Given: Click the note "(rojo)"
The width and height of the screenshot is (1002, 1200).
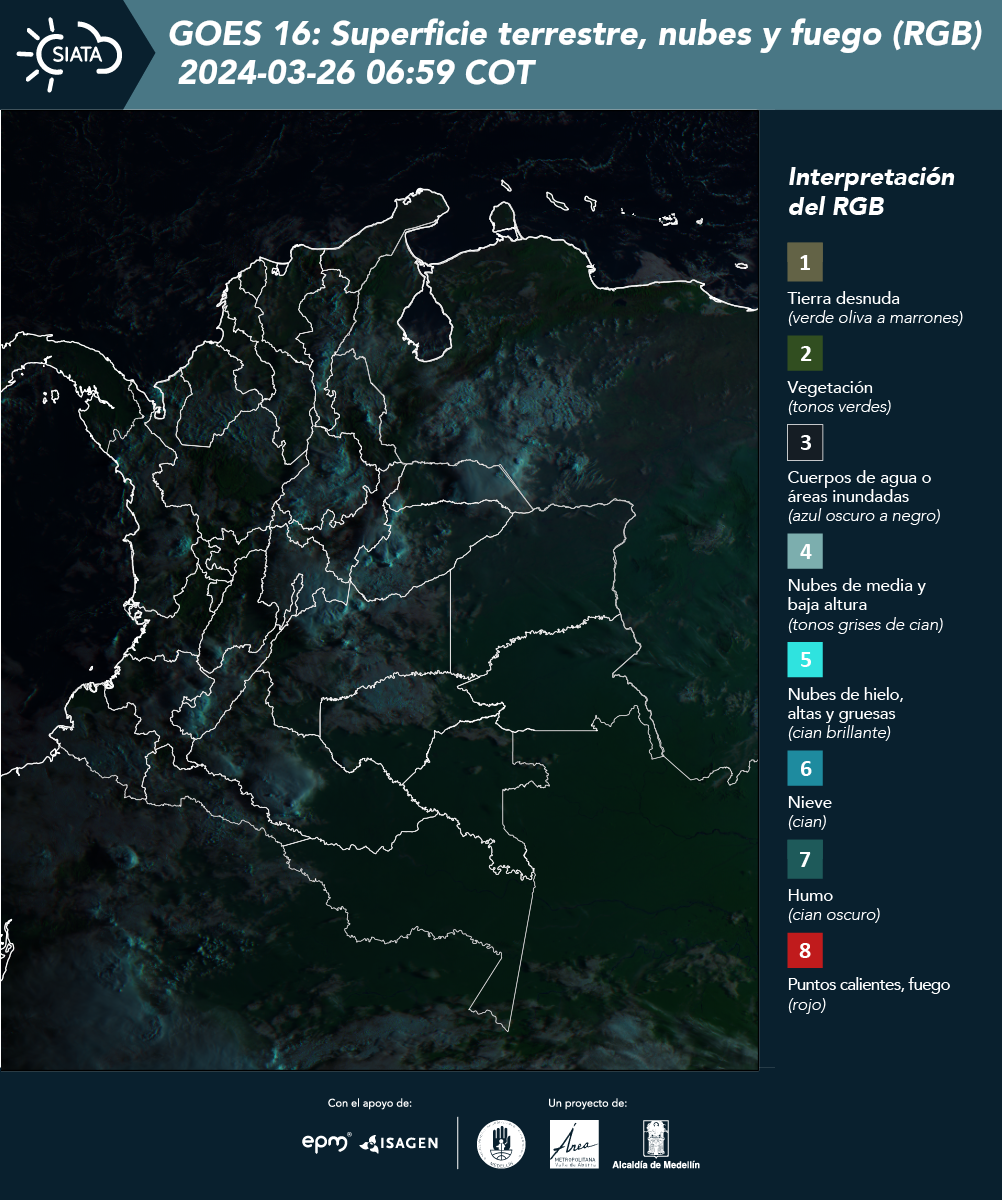Looking at the screenshot, I should (x=807, y=1005).
